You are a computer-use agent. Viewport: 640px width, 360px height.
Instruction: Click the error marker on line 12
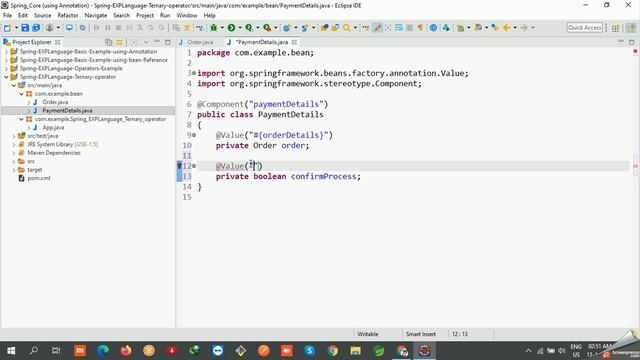click(x=179, y=166)
